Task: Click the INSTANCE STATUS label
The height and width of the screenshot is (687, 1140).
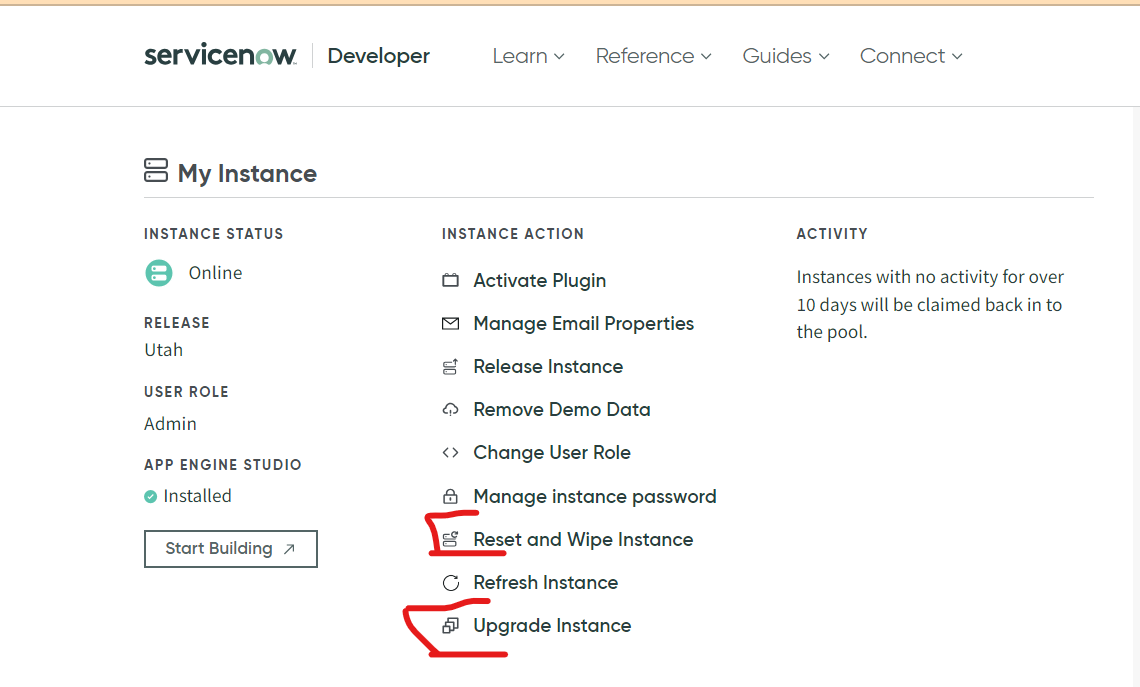Action: pos(213,234)
